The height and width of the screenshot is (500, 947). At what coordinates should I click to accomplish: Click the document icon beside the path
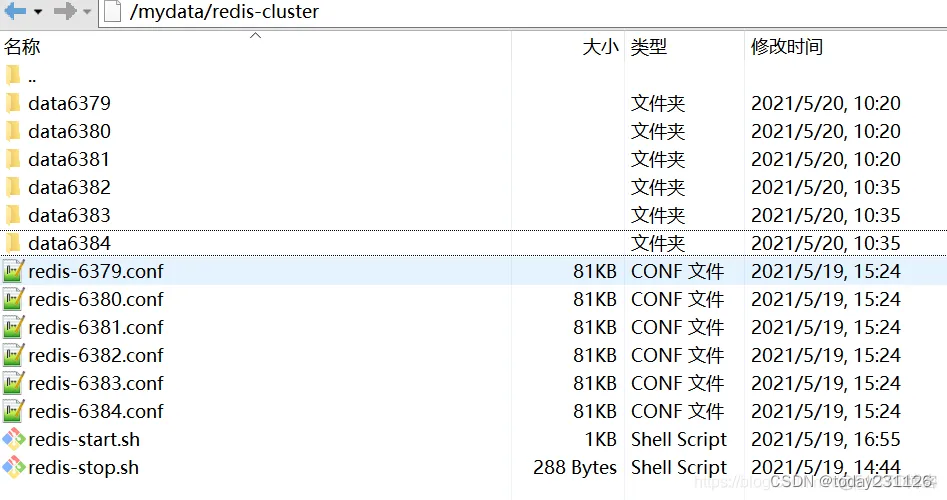[113, 11]
